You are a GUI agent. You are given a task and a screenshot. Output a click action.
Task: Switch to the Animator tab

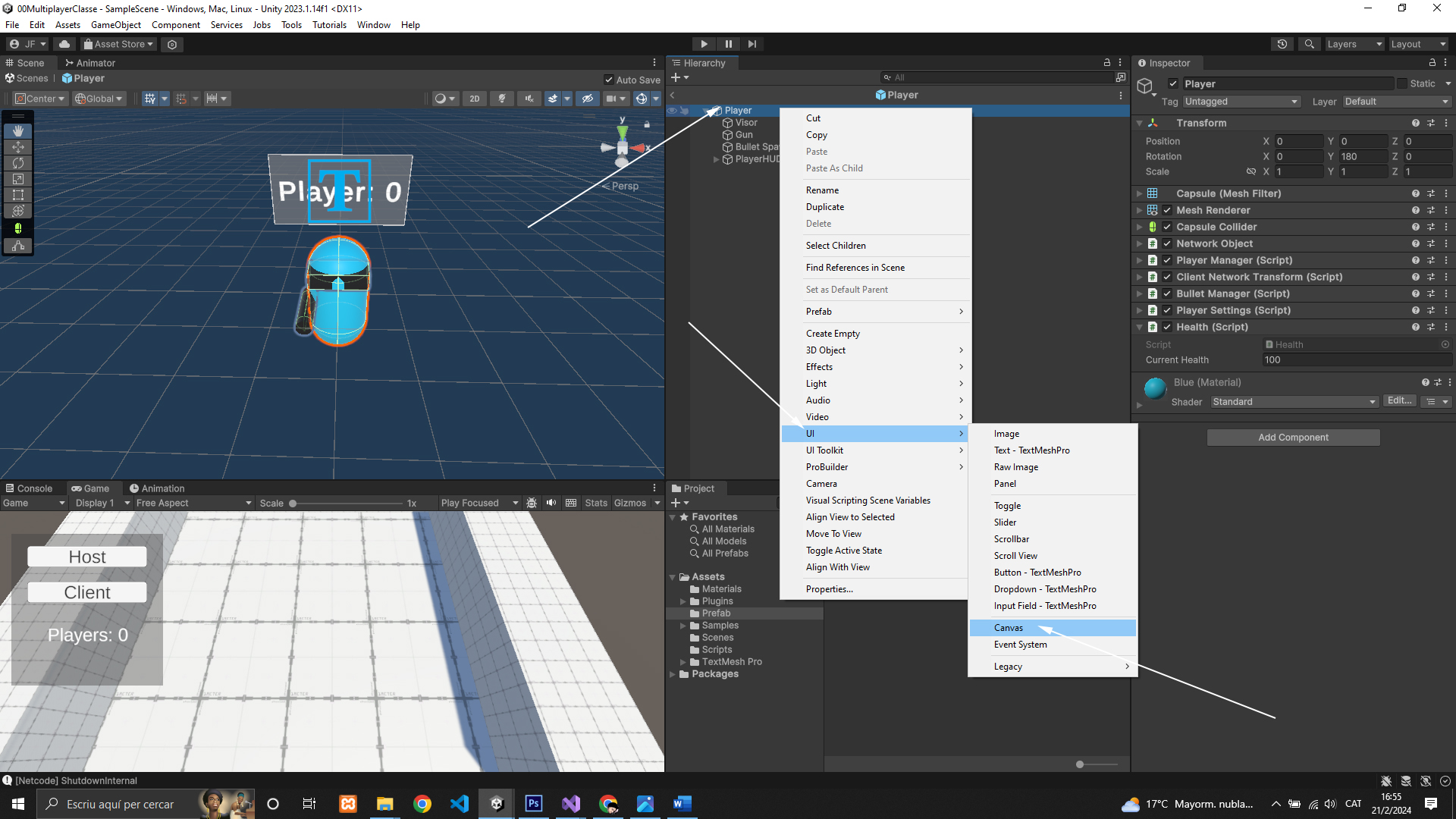coord(90,63)
